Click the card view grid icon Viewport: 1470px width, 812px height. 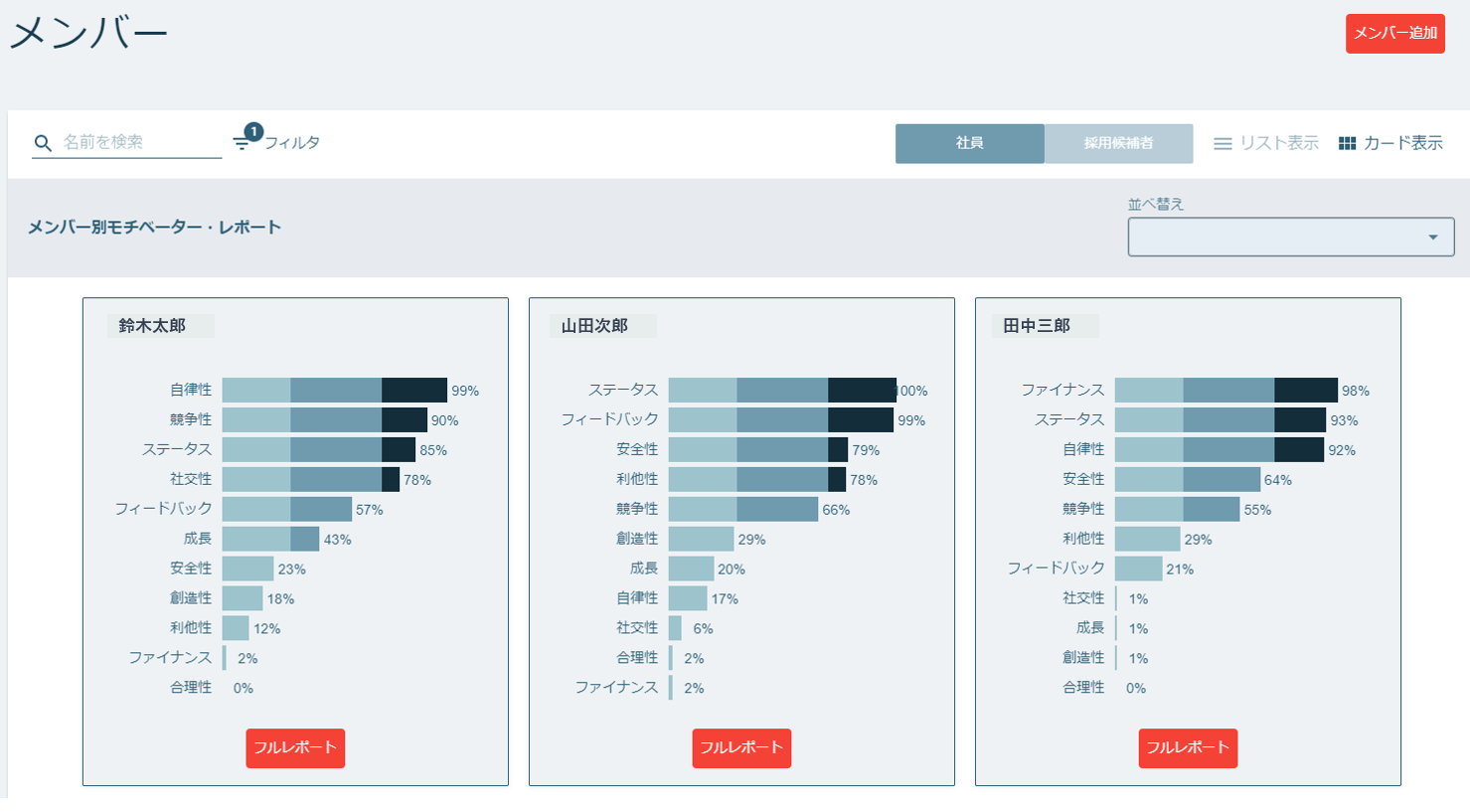click(x=1347, y=144)
